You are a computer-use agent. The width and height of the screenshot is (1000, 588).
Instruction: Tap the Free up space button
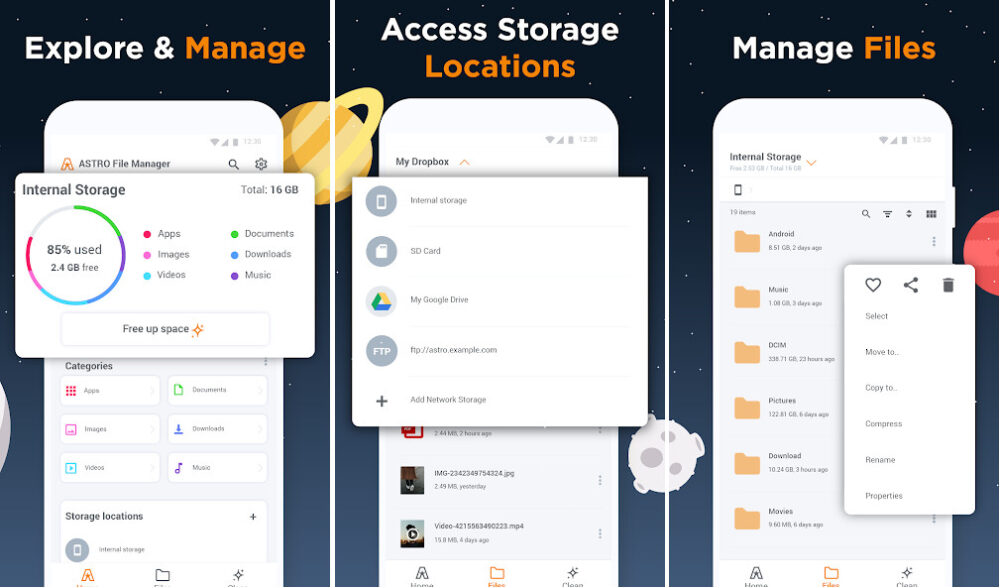(x=165, y=328)
